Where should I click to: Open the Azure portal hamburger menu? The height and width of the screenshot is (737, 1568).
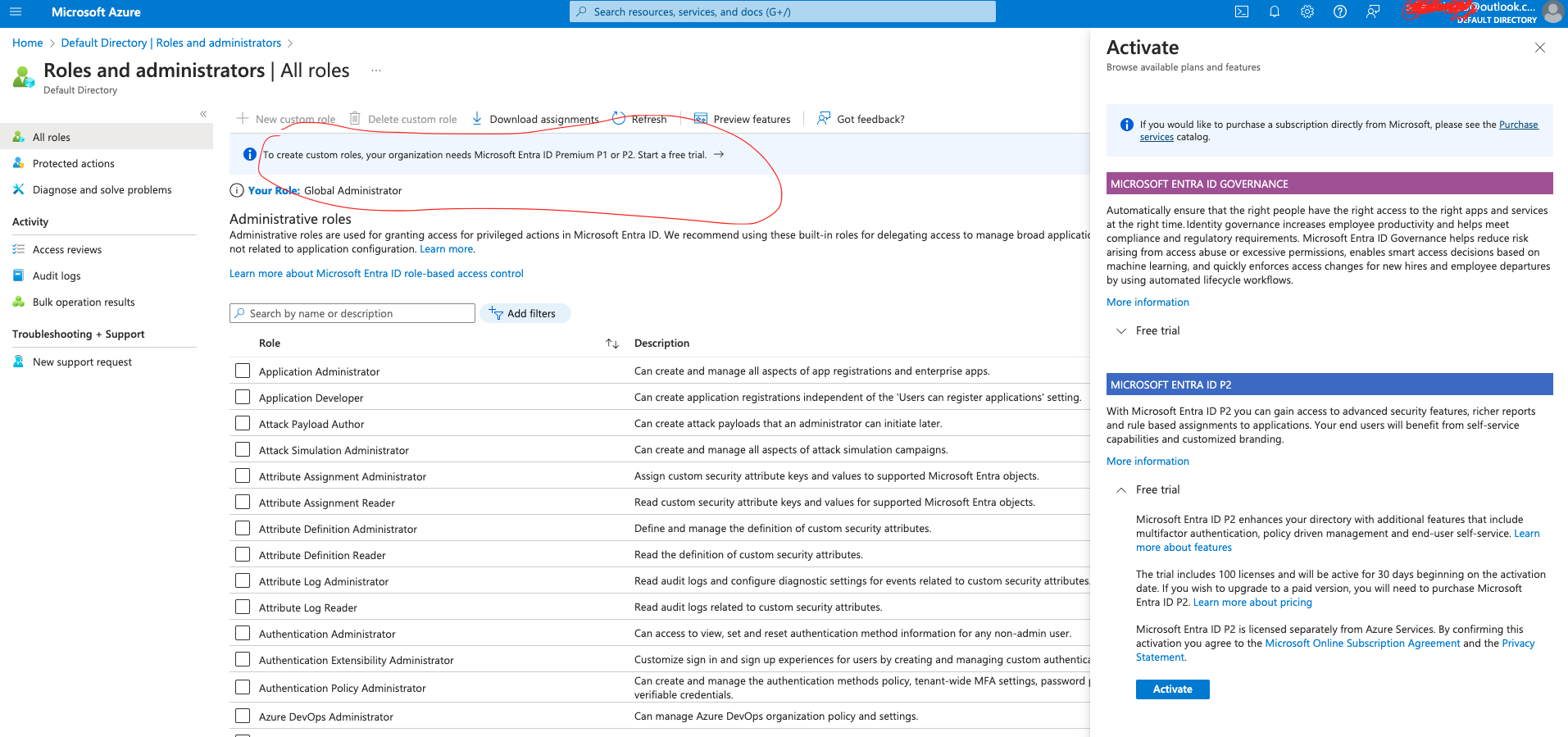16,11
